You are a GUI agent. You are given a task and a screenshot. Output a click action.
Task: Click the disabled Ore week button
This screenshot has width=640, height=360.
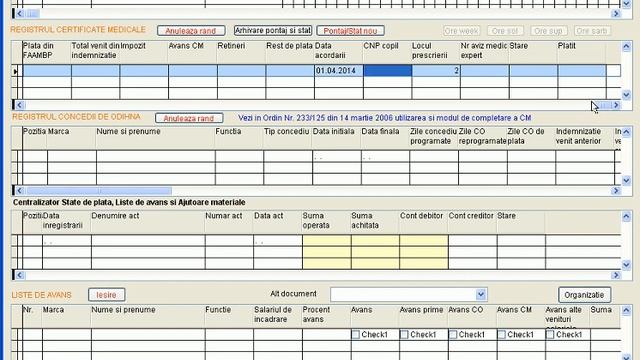click(461, 31)
